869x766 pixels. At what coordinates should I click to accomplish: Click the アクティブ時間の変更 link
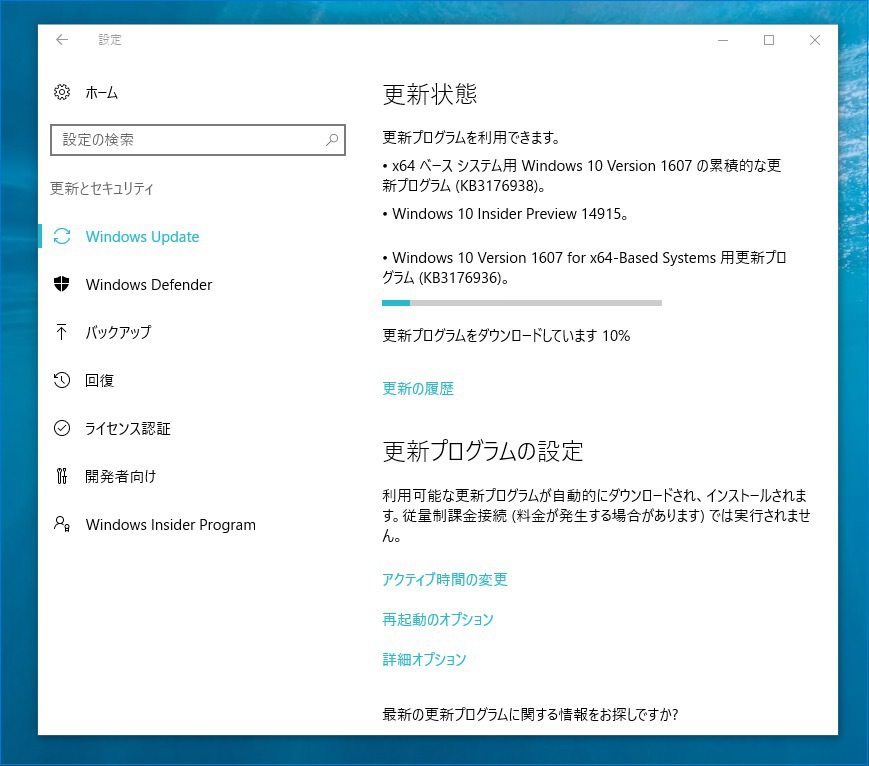click(445, 580)
